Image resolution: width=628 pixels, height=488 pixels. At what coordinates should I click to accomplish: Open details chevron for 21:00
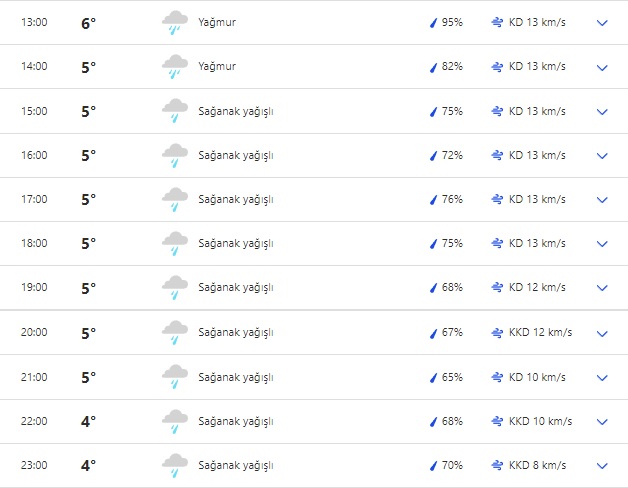602,377
